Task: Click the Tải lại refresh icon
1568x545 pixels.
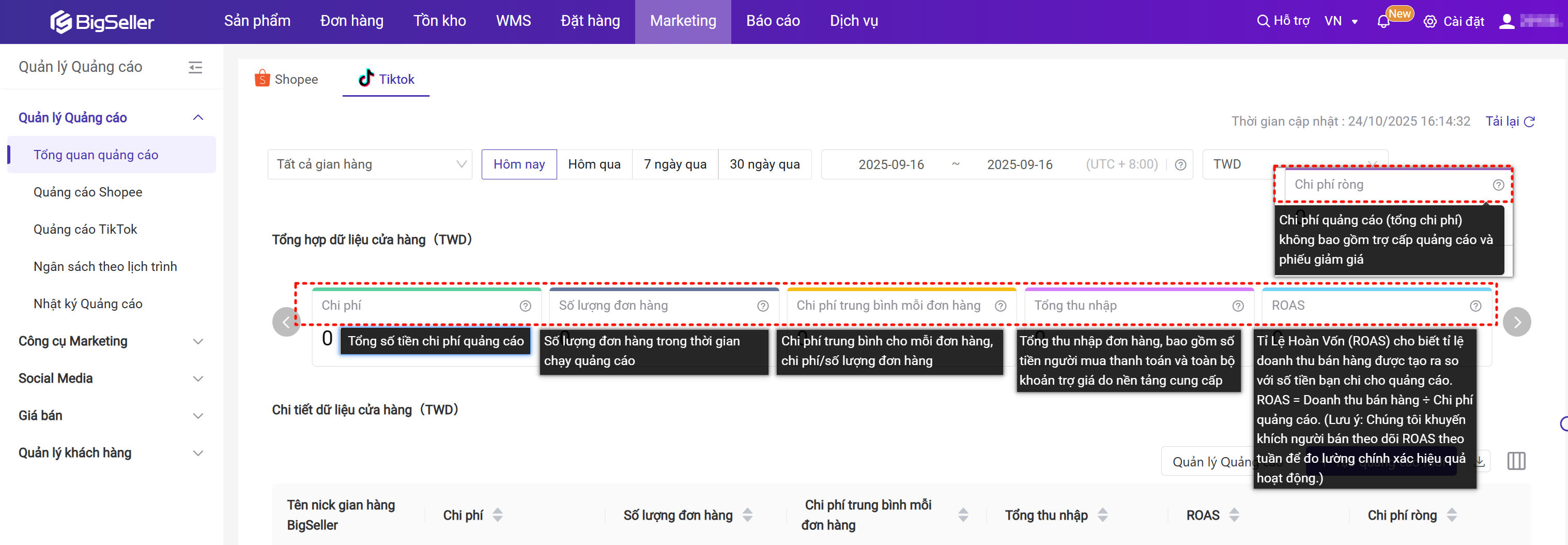Action: 1529,122
